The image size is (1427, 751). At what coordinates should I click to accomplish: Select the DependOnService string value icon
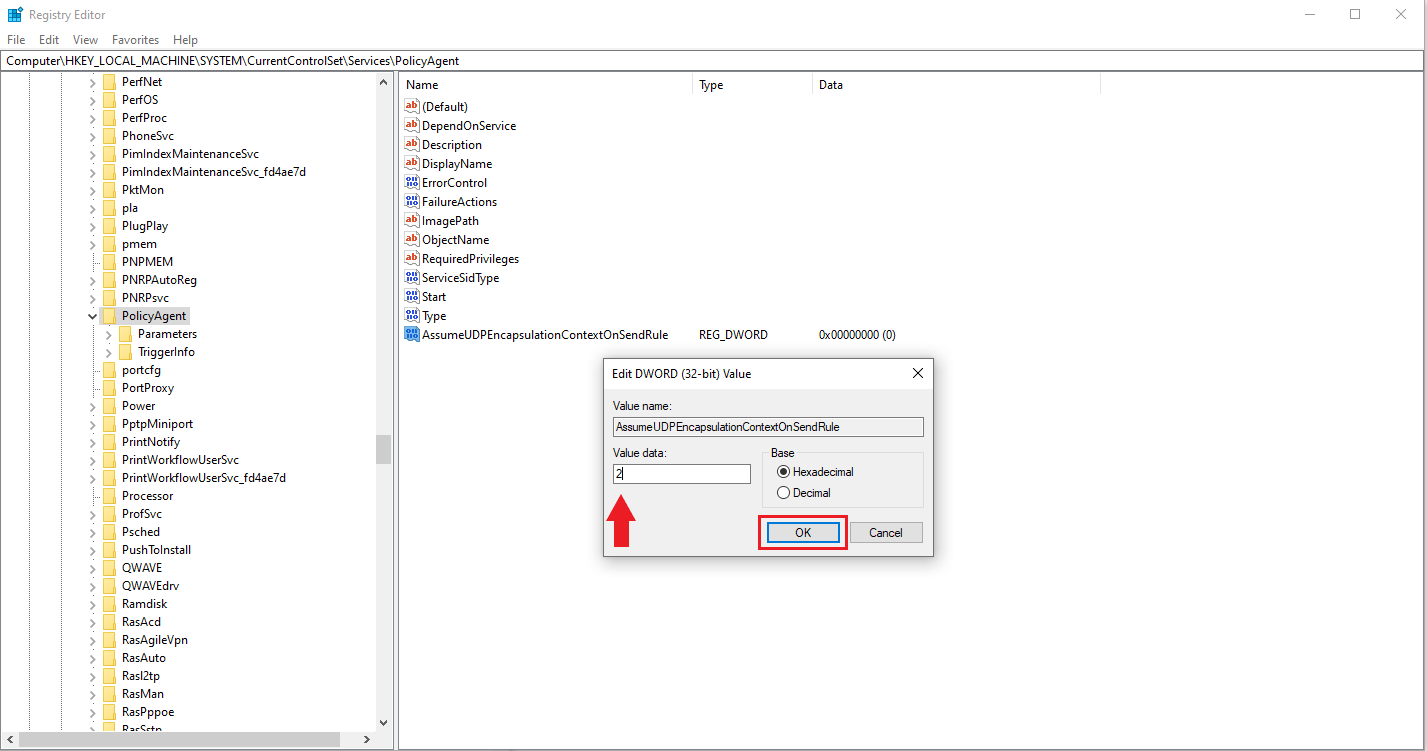(412, 125)
